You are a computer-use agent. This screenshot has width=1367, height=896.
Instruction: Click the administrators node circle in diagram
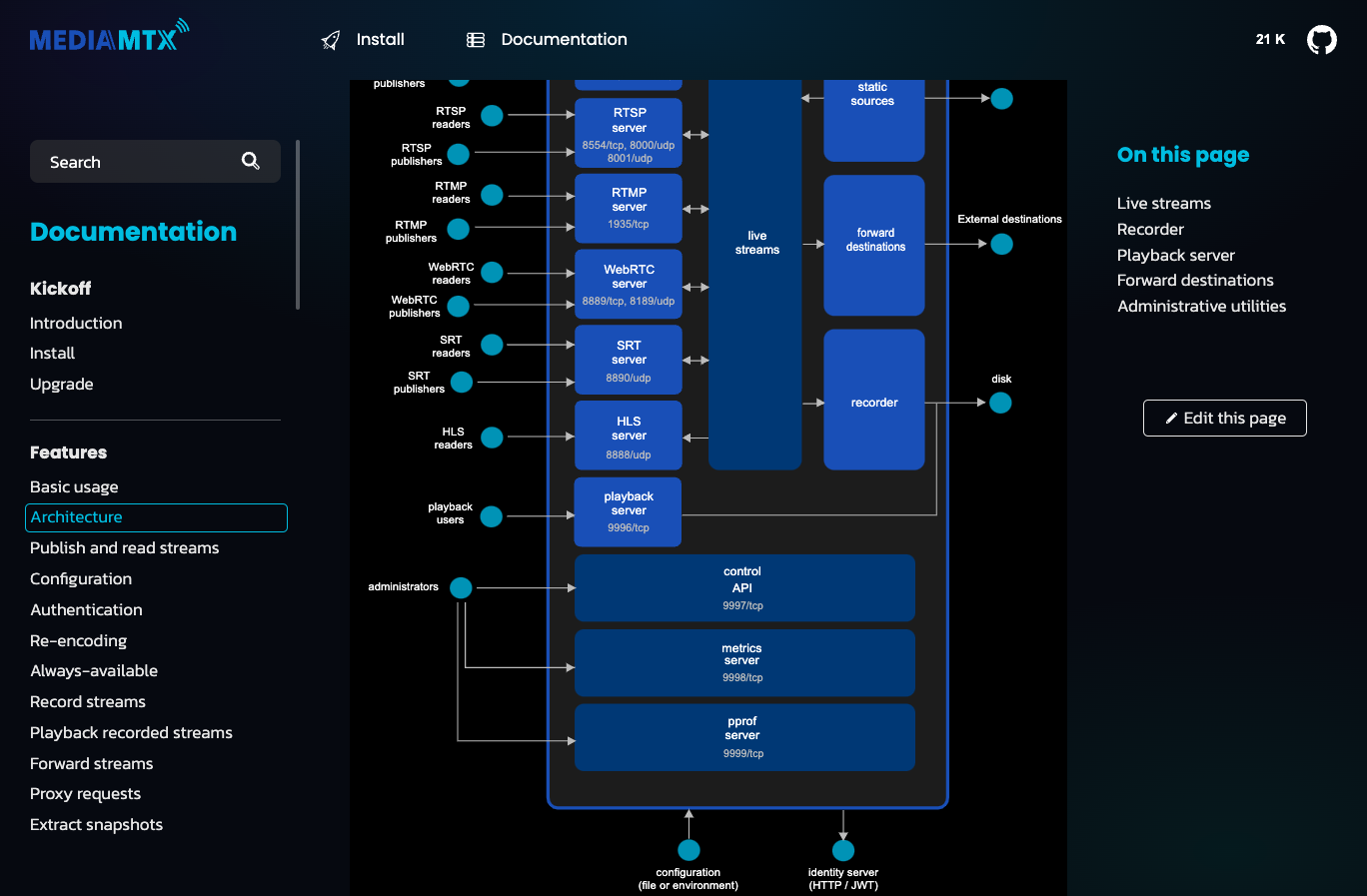tap(461, 587)
